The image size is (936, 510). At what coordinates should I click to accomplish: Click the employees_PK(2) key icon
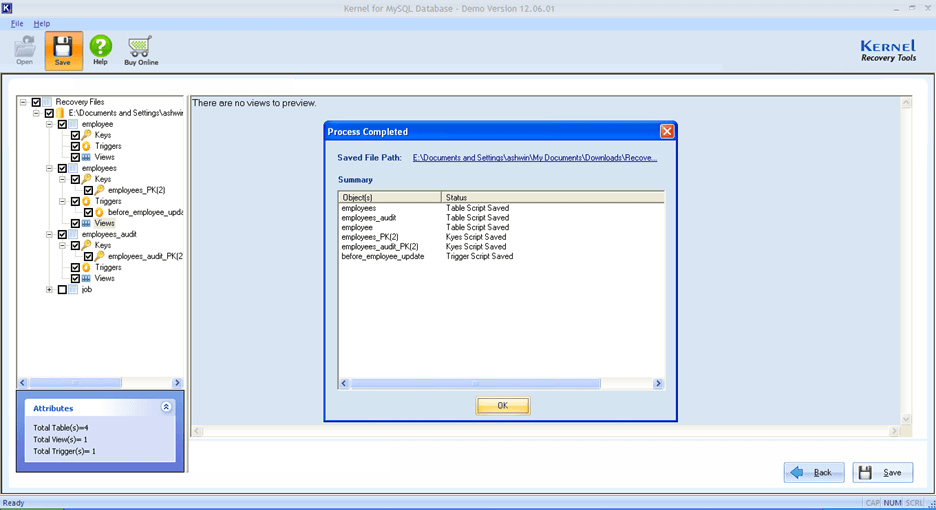[100, 191]
